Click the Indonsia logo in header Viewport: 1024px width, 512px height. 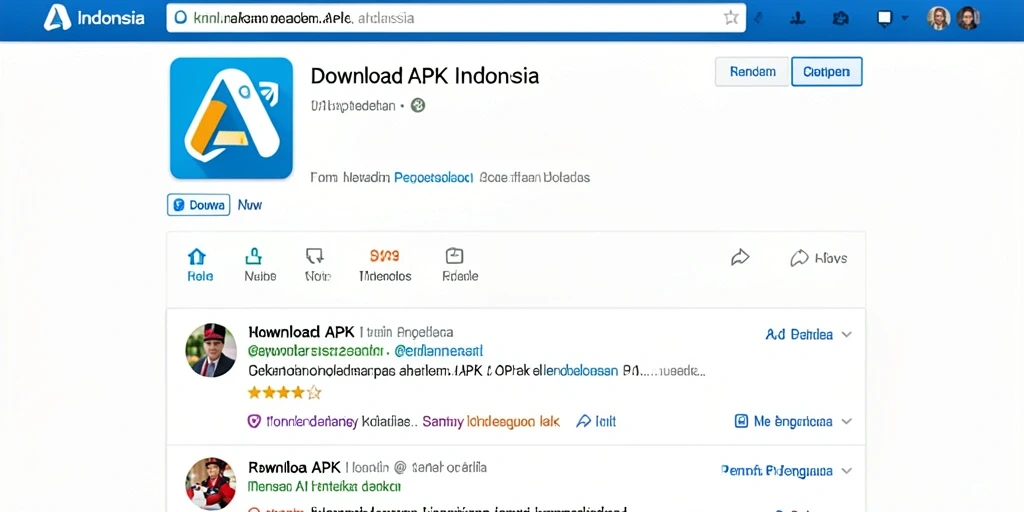[x=94, y=18]
